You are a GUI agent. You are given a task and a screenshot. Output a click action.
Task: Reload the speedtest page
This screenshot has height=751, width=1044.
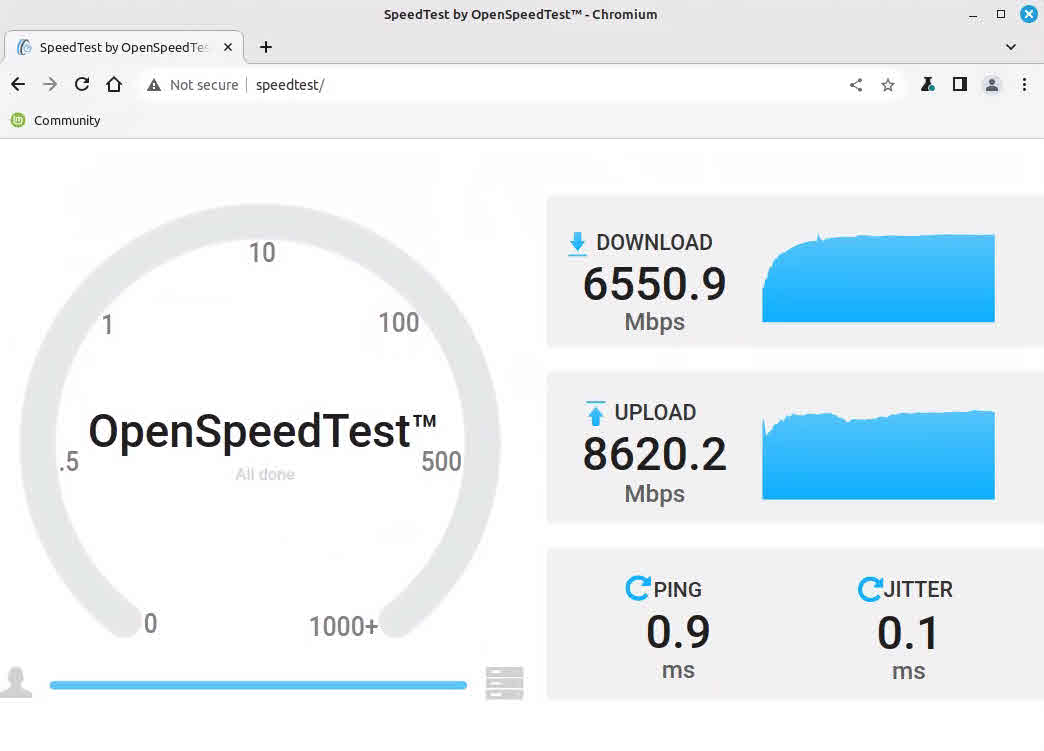coord(82,85)
